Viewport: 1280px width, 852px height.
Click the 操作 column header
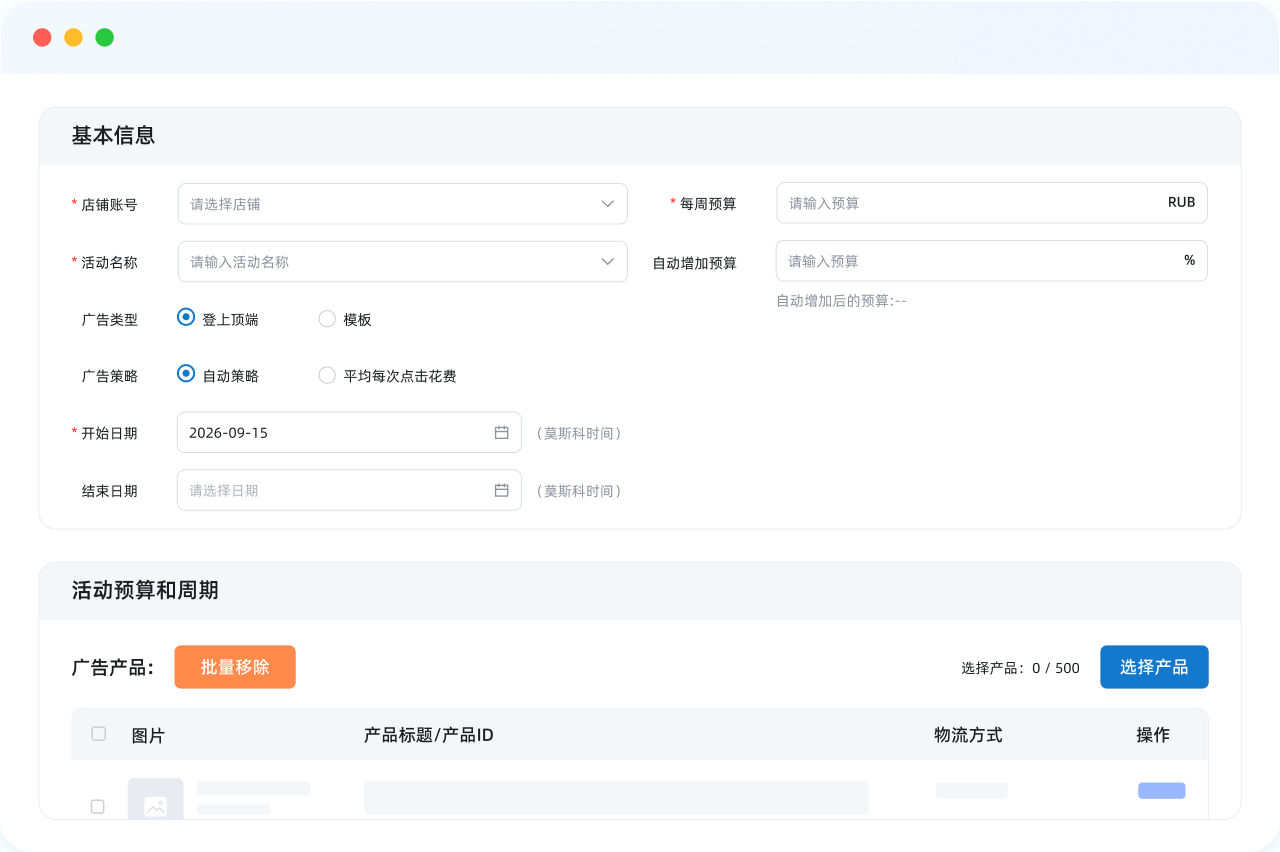(1153, 735)
